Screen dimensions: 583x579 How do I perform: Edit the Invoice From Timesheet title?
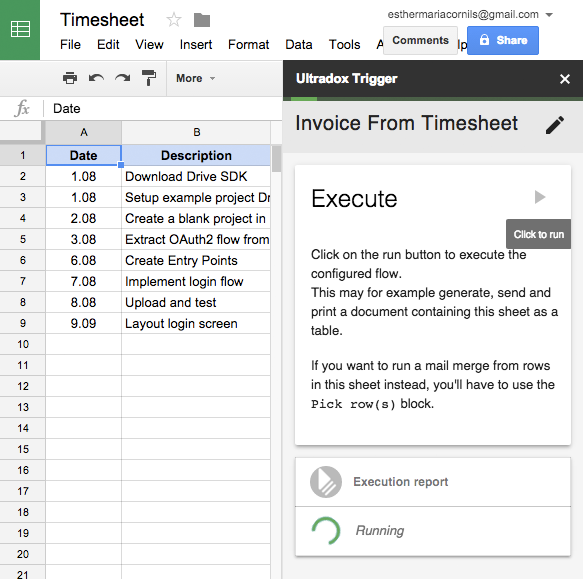[x=555, y=125]
